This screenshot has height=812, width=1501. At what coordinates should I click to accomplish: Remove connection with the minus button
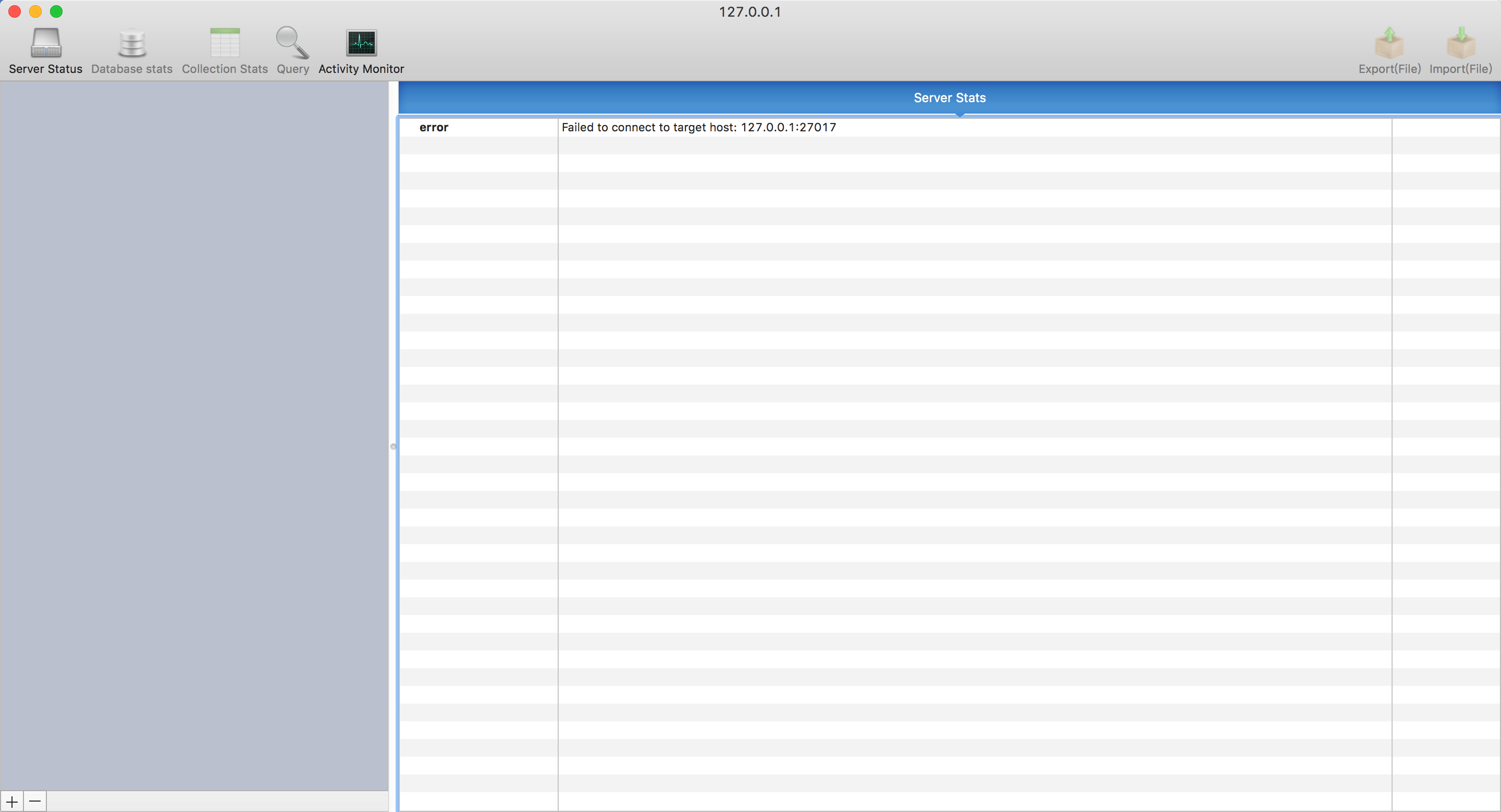[35, 802]
